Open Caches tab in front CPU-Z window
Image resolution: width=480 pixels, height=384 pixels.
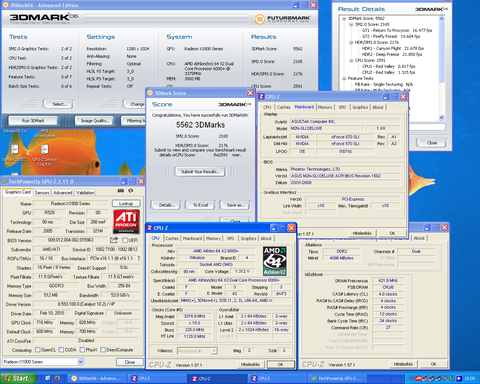pyautogui.click(x=172, y=238)
